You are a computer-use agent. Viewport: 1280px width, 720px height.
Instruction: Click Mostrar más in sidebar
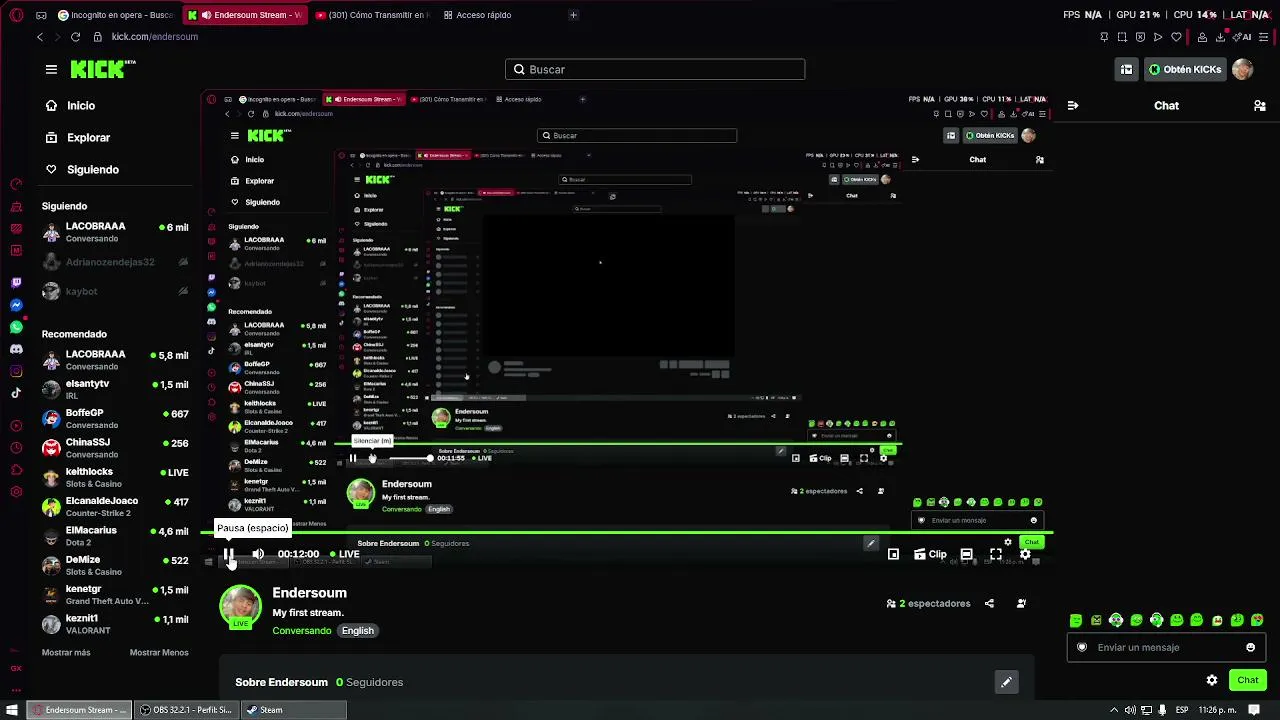click(66, 653)
